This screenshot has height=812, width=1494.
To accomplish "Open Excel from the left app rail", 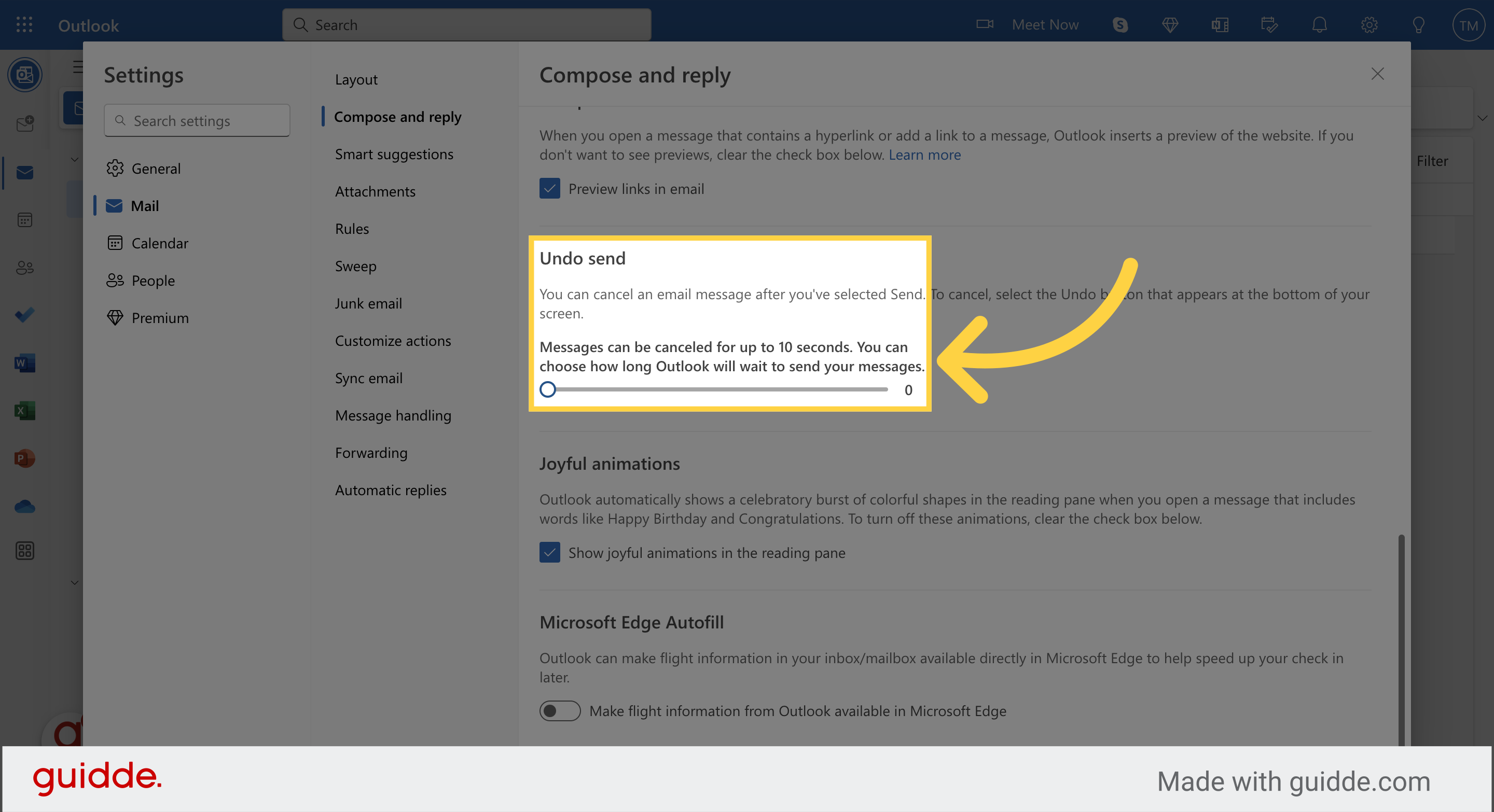I will 25,410.
